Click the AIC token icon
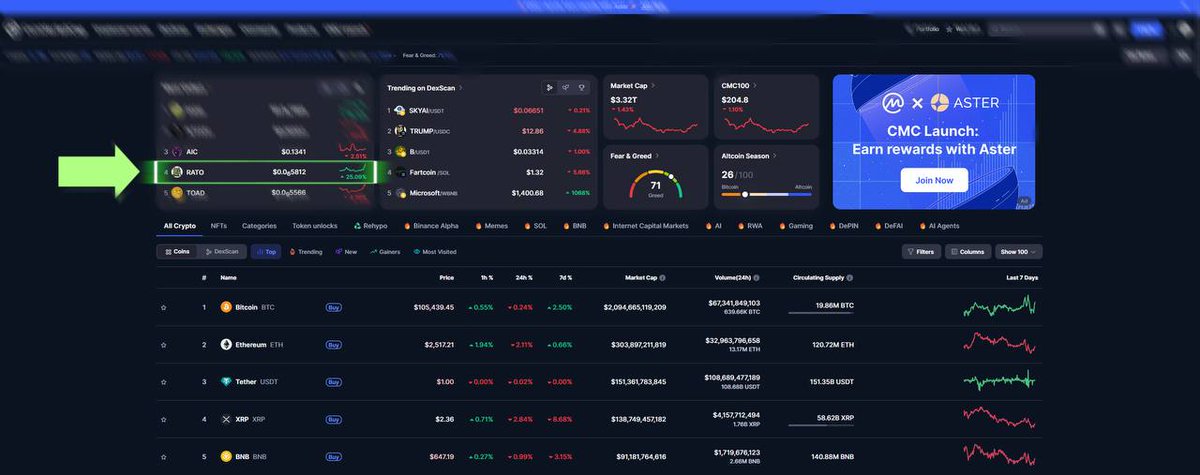 click(177, 152)
